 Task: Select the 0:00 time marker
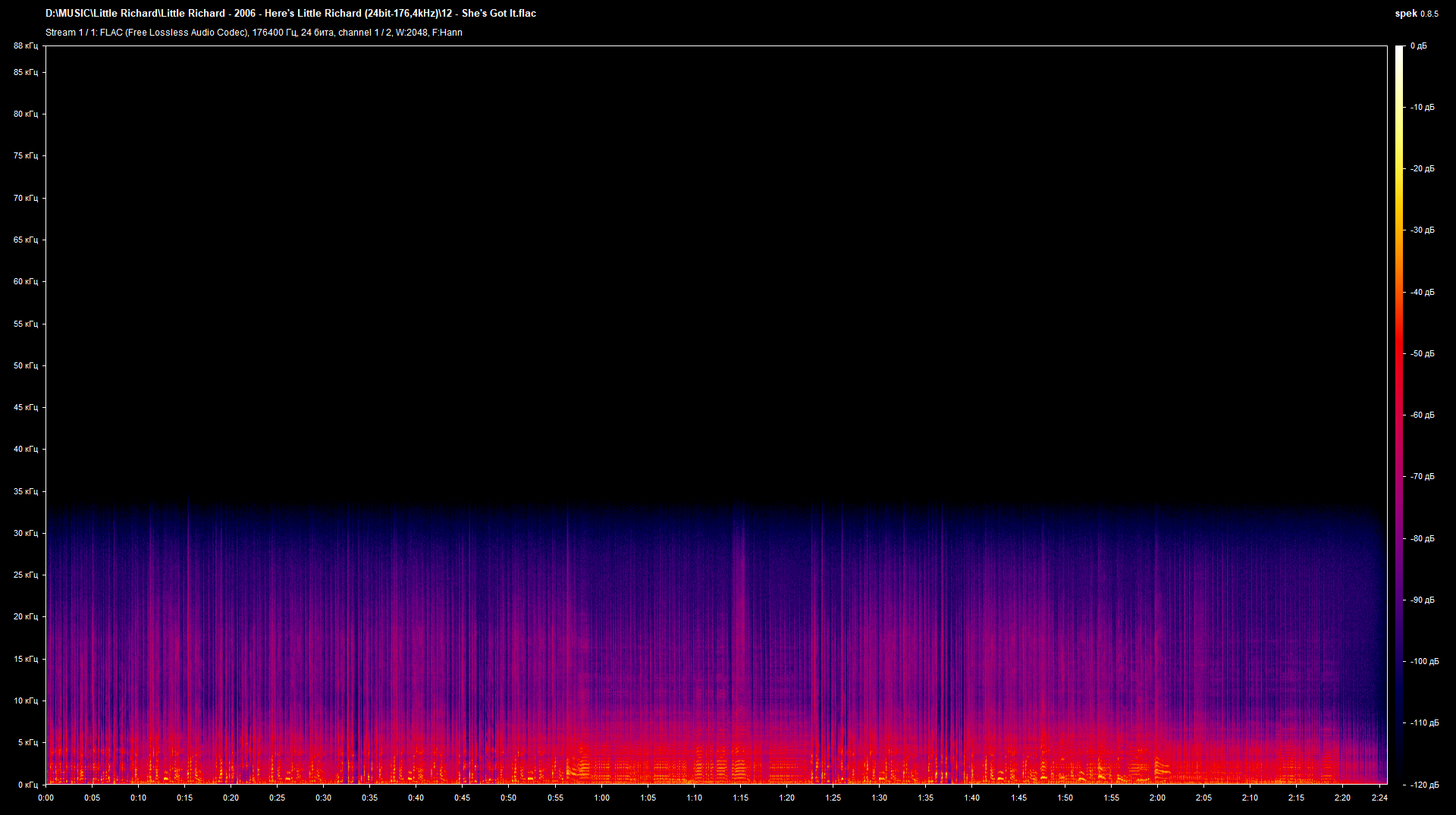point(45,798)
